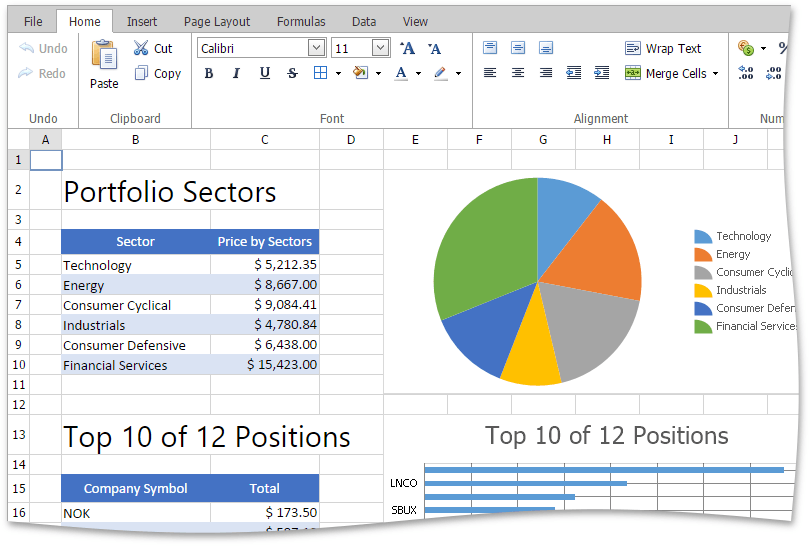
Task: Open the font size 11 dropdown
Action: 381,48
